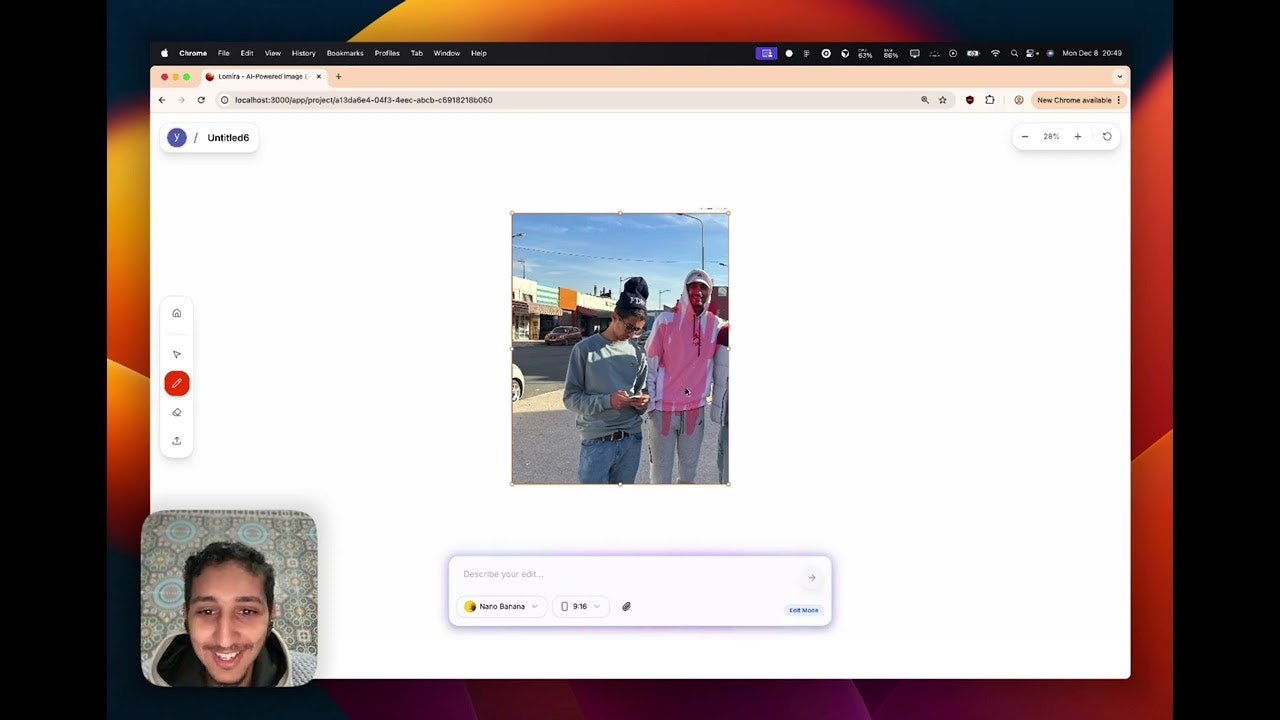Open the View menu

[273, 53]
